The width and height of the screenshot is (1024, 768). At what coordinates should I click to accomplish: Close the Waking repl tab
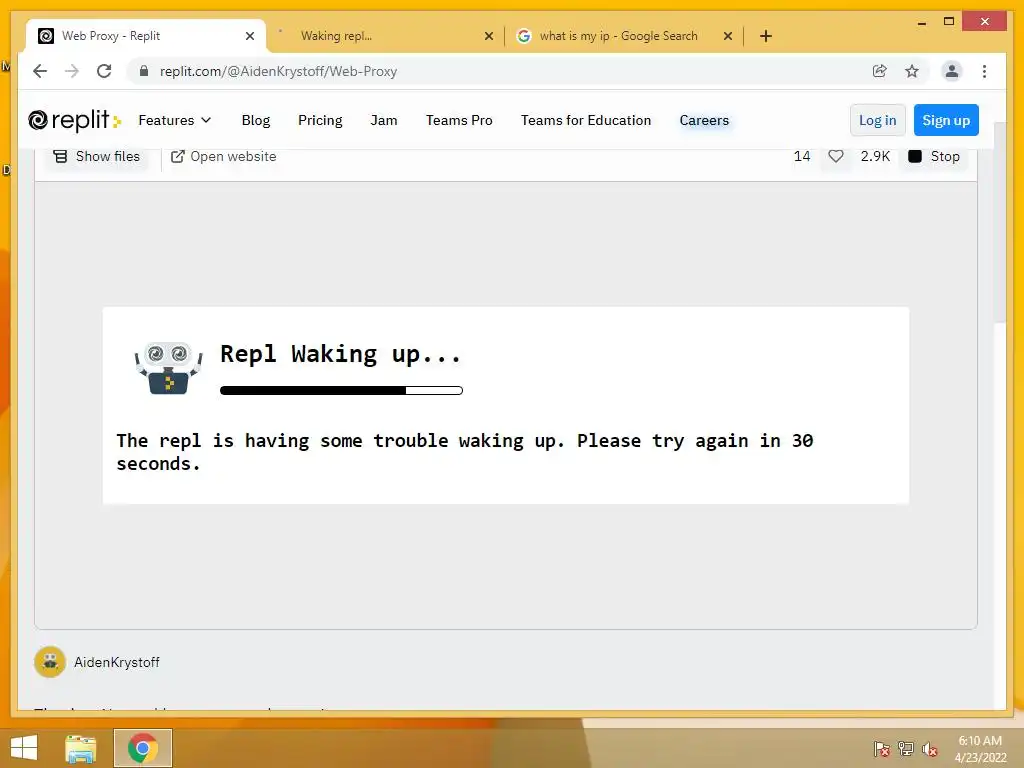[488, 36]
